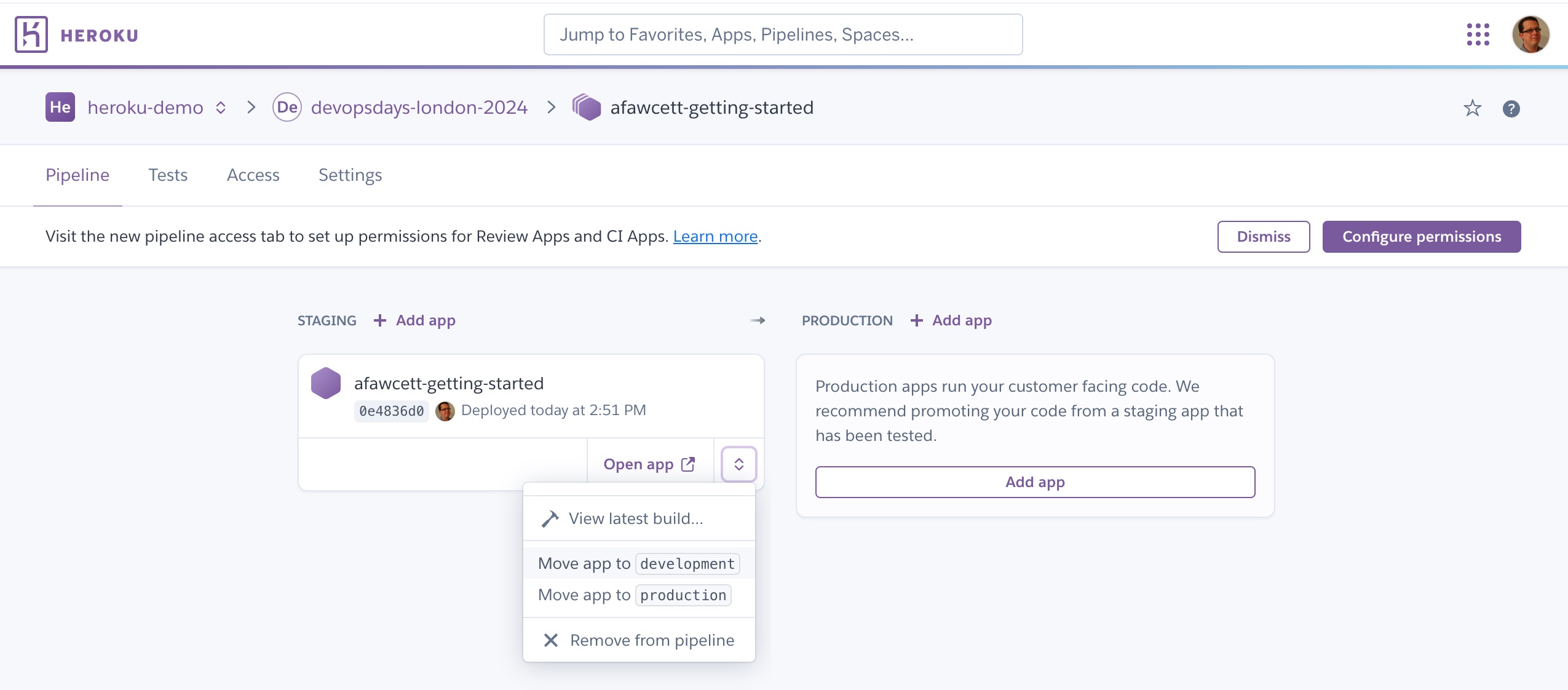Open the Settings tab
1568x690 pixels.
[x=350, y=175]
